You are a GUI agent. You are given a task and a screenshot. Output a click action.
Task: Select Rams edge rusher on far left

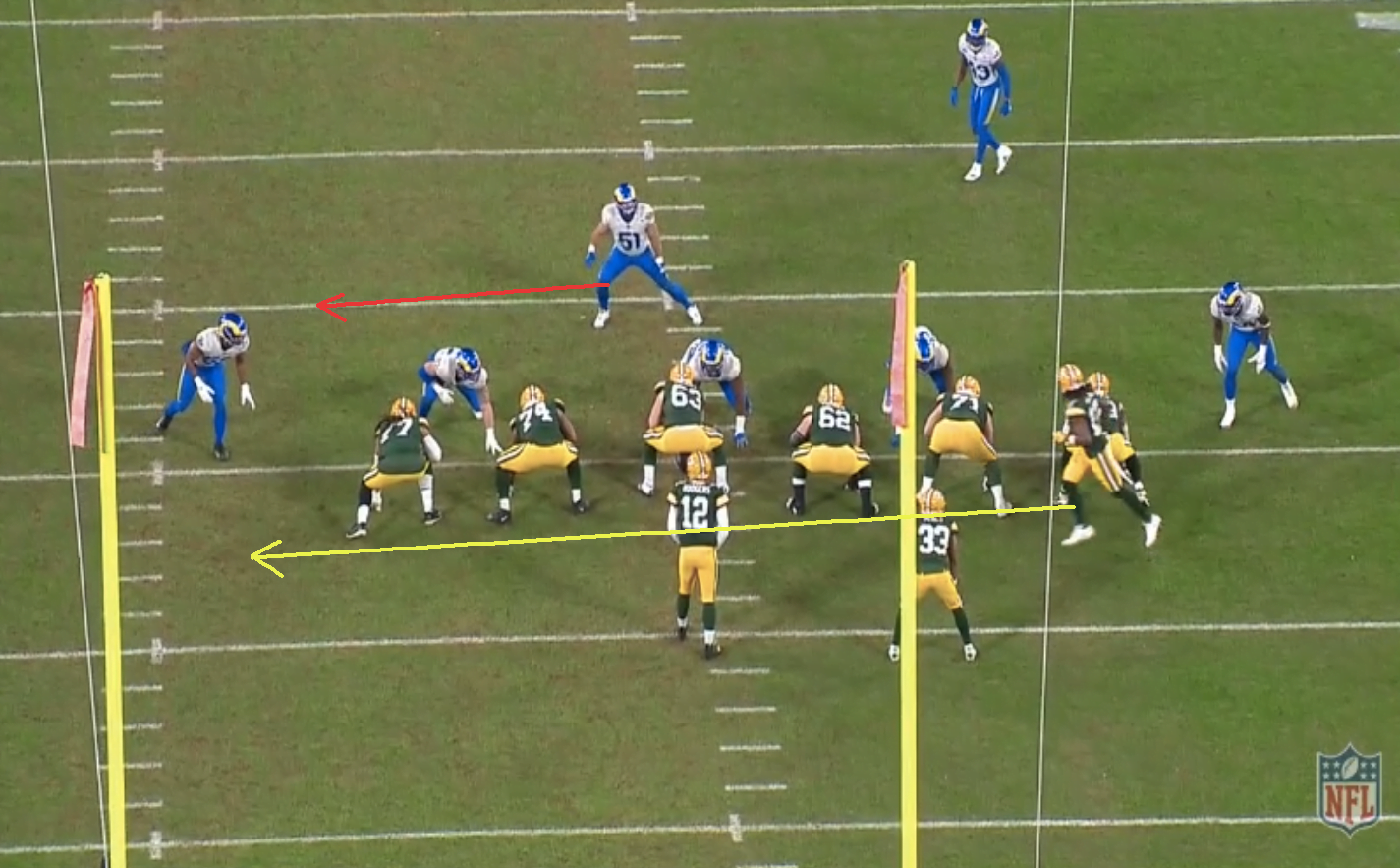click(x=210, y=380)
